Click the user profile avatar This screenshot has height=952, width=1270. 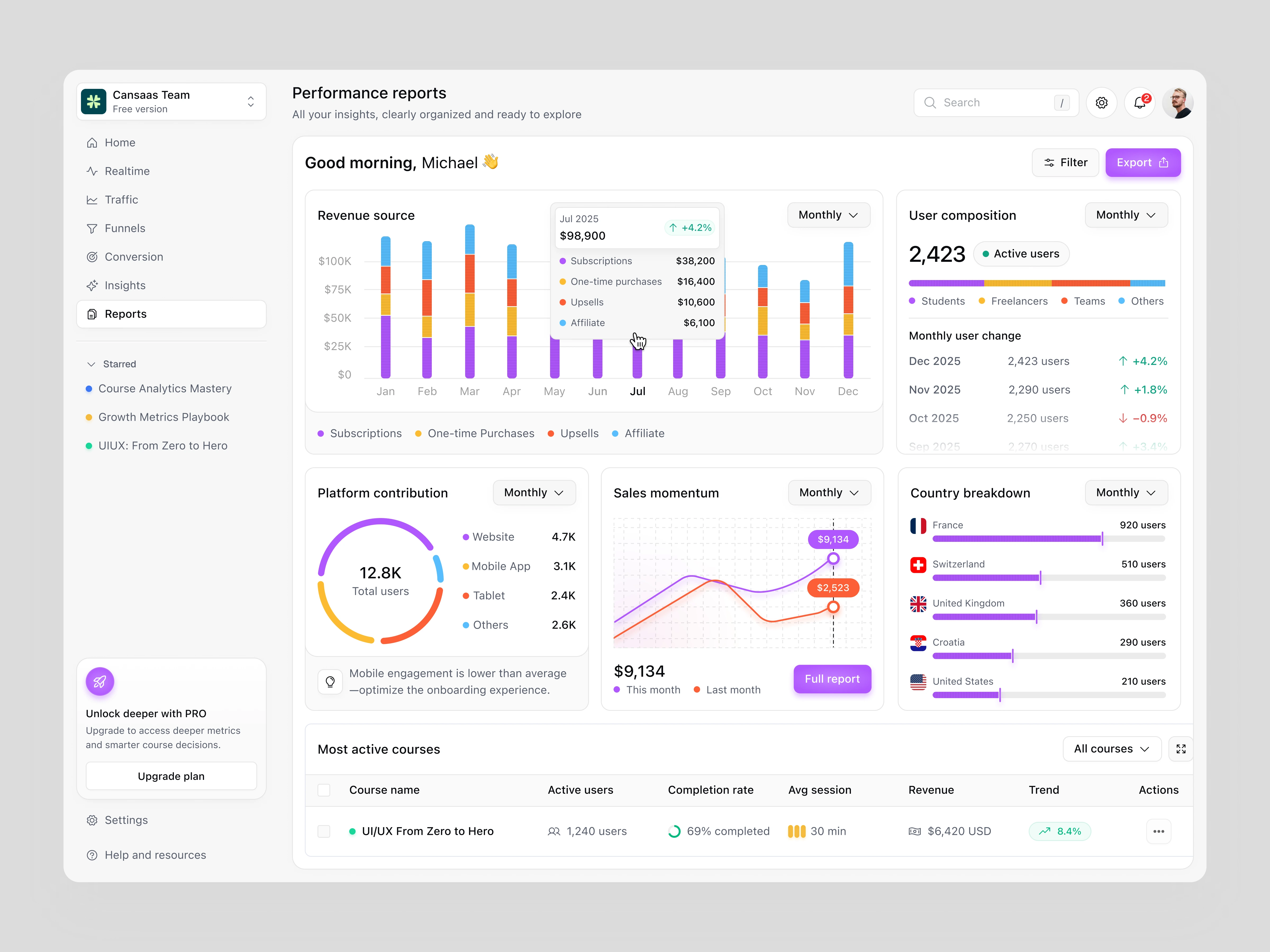pos(1178,103)
